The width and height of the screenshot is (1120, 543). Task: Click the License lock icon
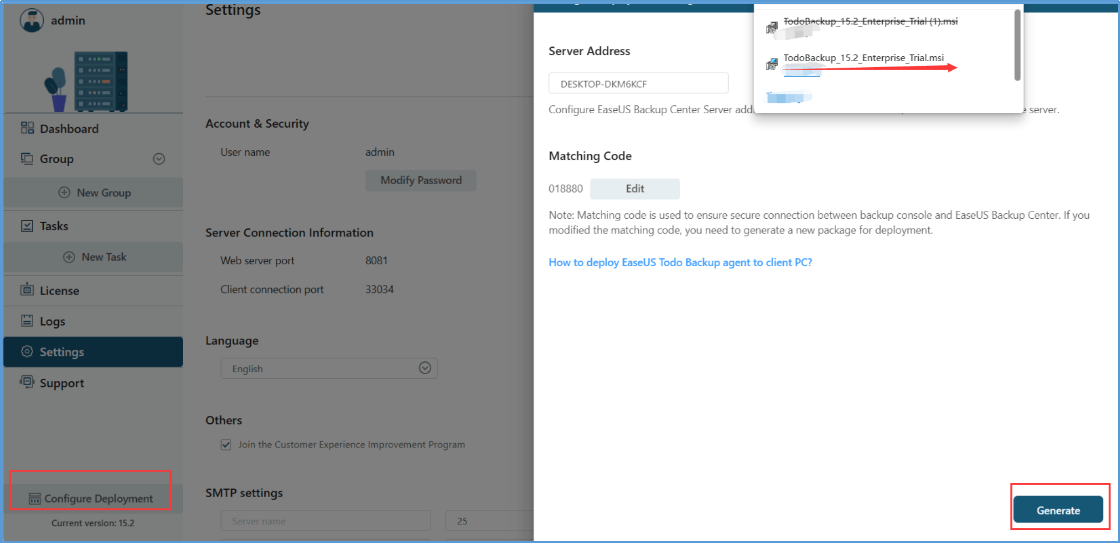(x=28, y=291)
